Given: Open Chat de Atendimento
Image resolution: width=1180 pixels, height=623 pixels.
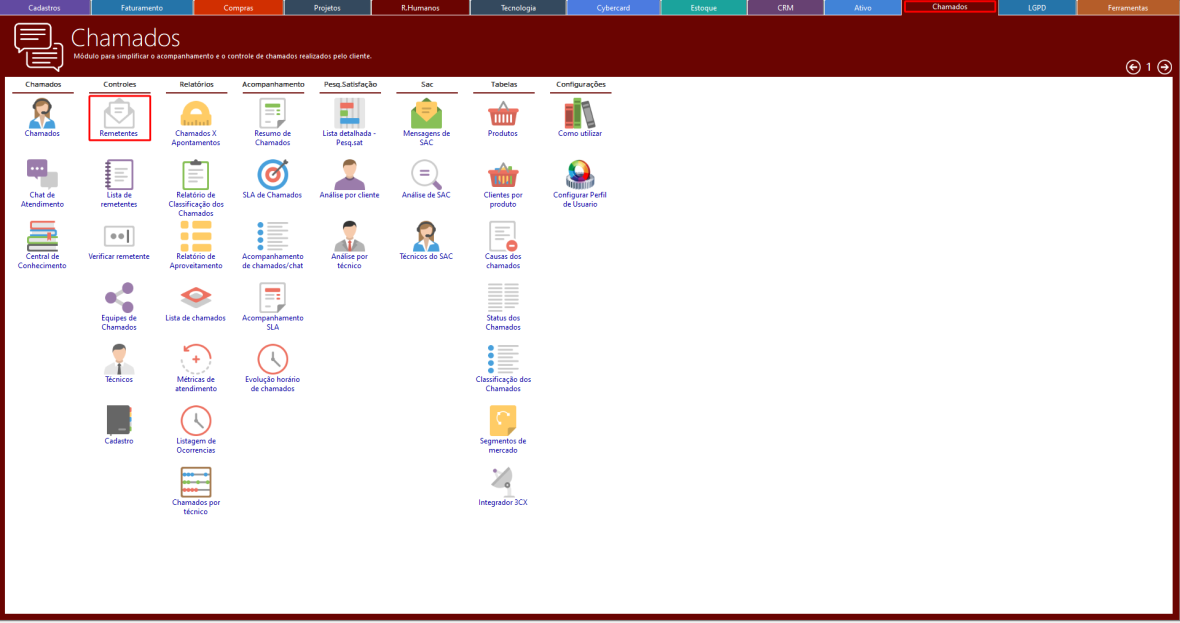Looking at the screenshot, I should tap(42, 175).
